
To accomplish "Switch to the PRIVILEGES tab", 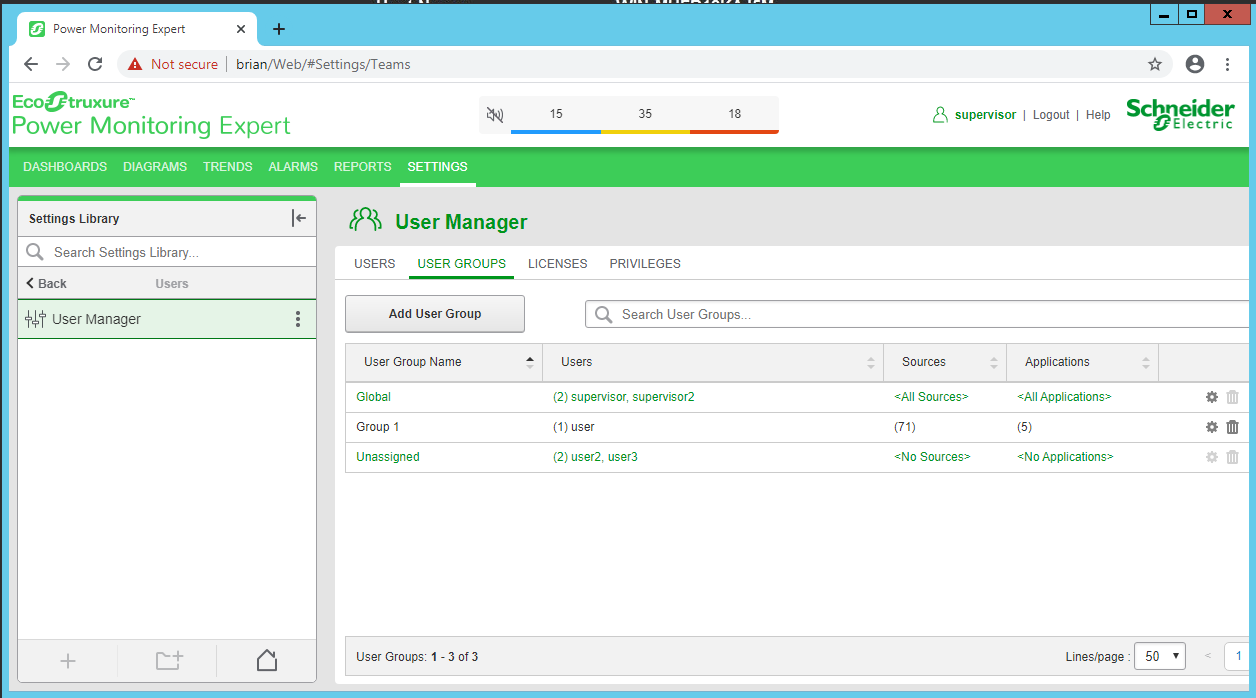I will point(645,264).
